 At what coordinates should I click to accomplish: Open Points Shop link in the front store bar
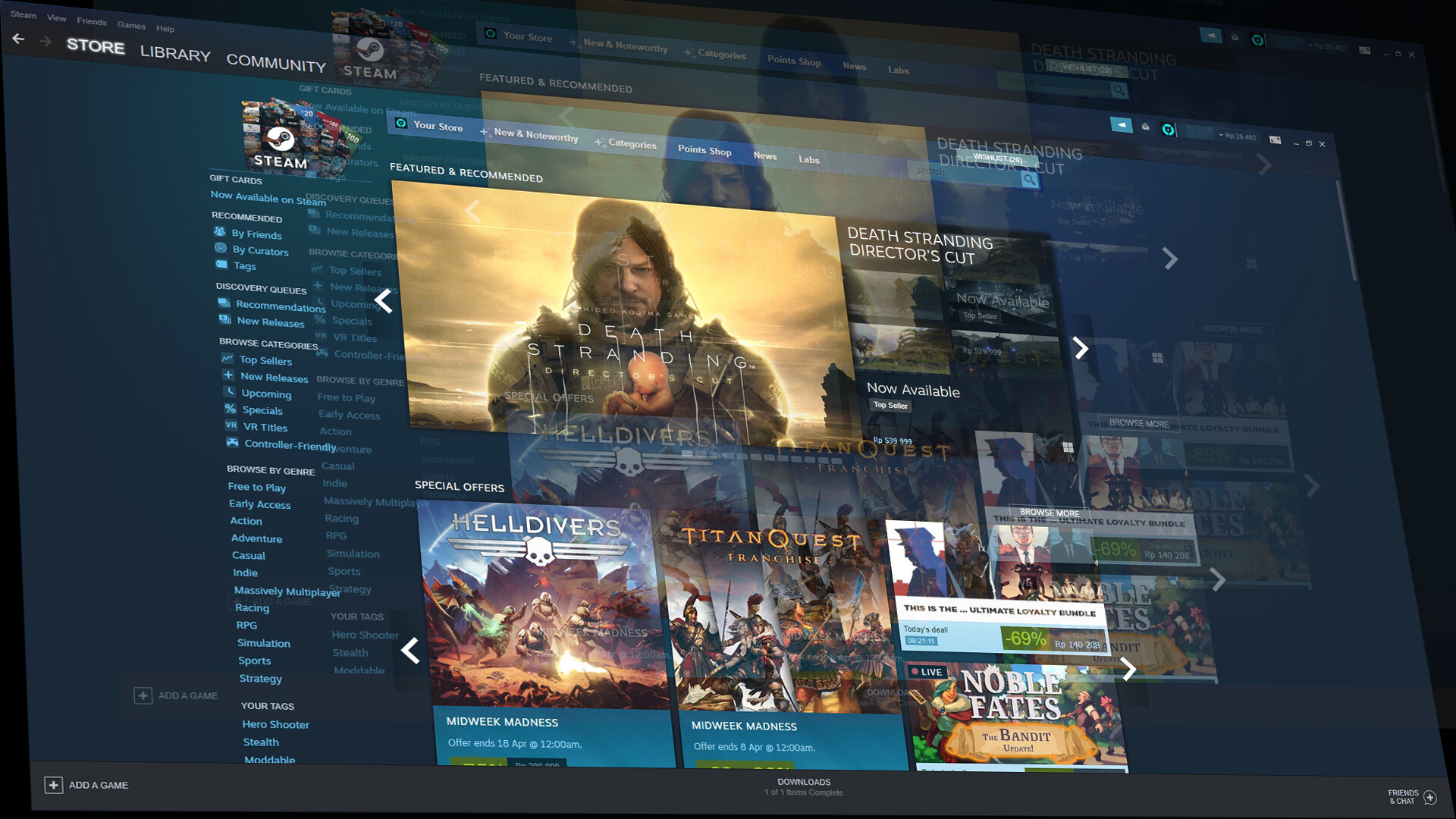point(704,150)
